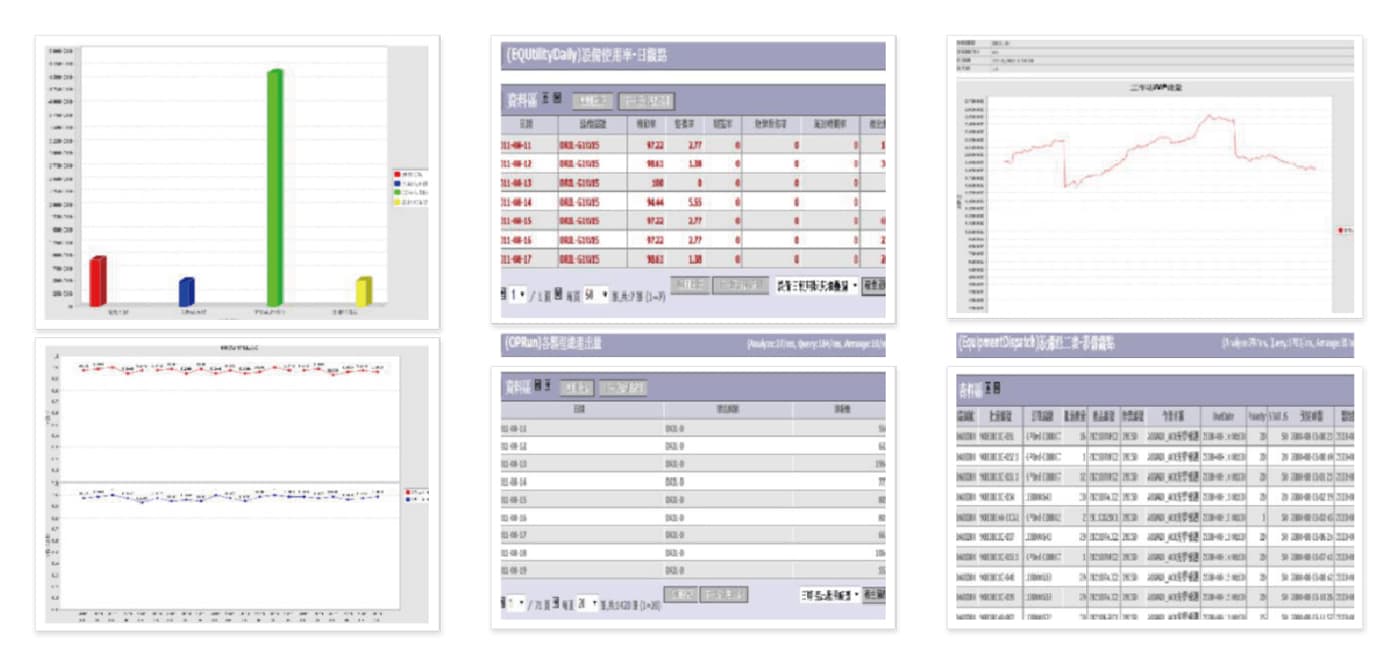
Task: Click the red series line in the bottom-left chart
Action: [232, 369]
